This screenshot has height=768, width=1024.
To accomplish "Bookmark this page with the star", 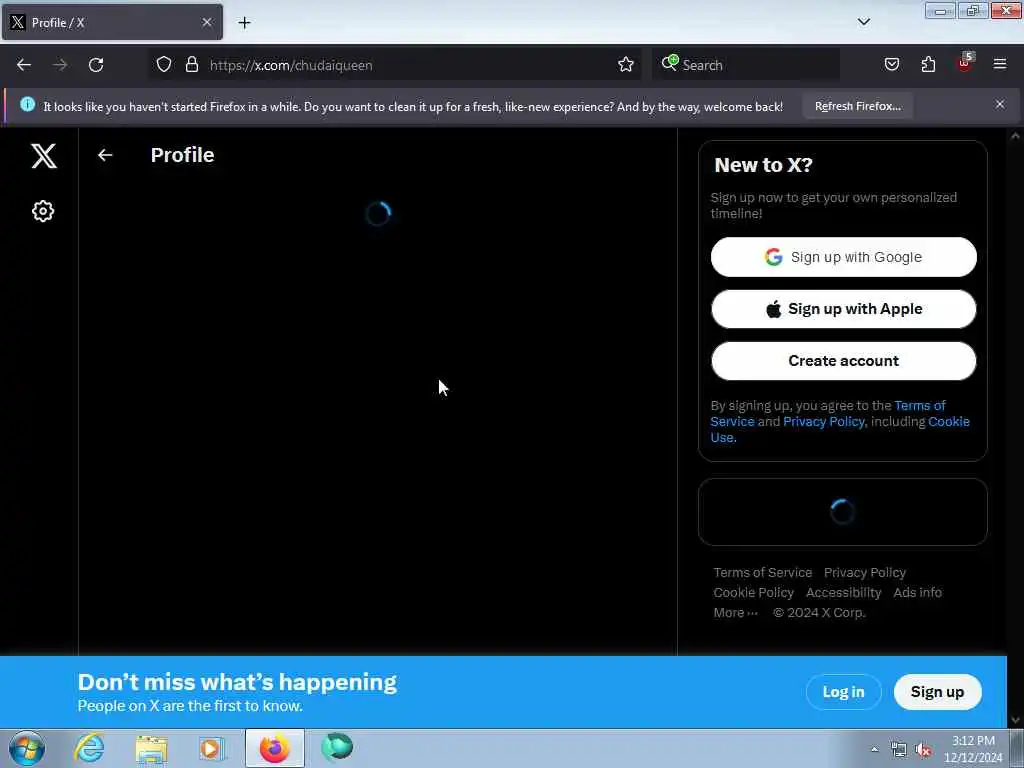I will [626, 65].
